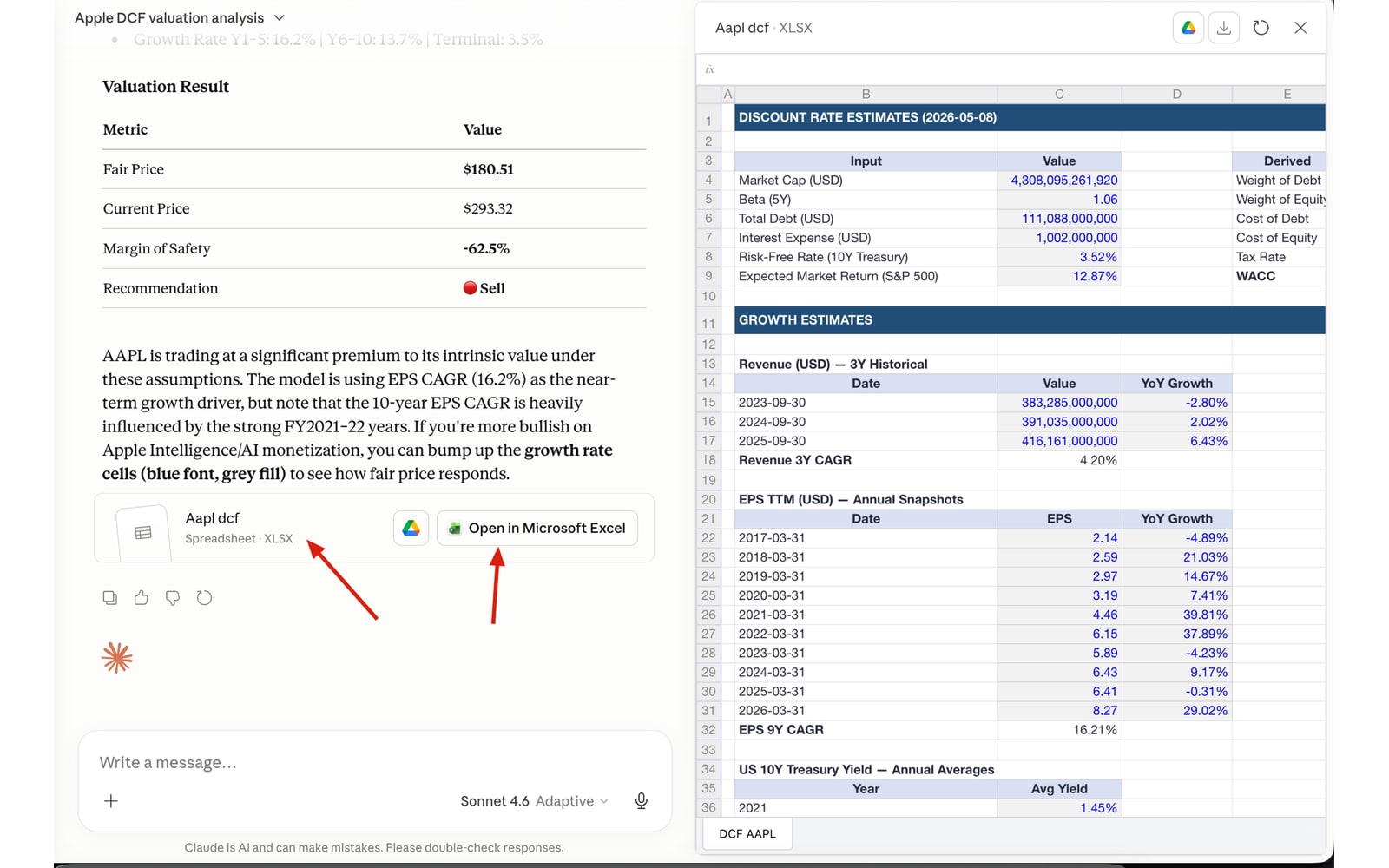Click Market Cap value 4,308,095,261,920 cell
Screen dimensions: 1389x868
click(x=1059, y=181)
